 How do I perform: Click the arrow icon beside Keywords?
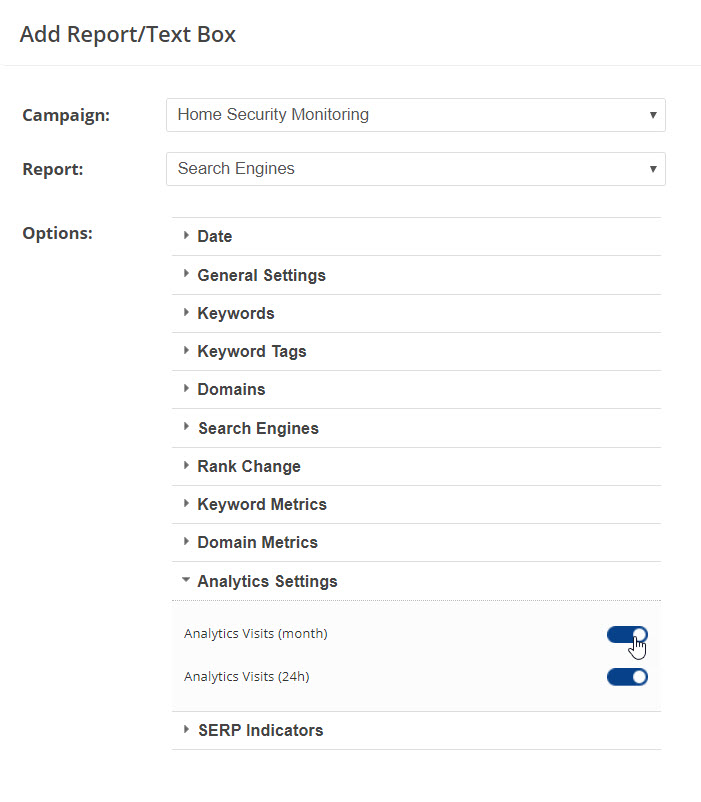pyautogui.click(x=186, y=312)
